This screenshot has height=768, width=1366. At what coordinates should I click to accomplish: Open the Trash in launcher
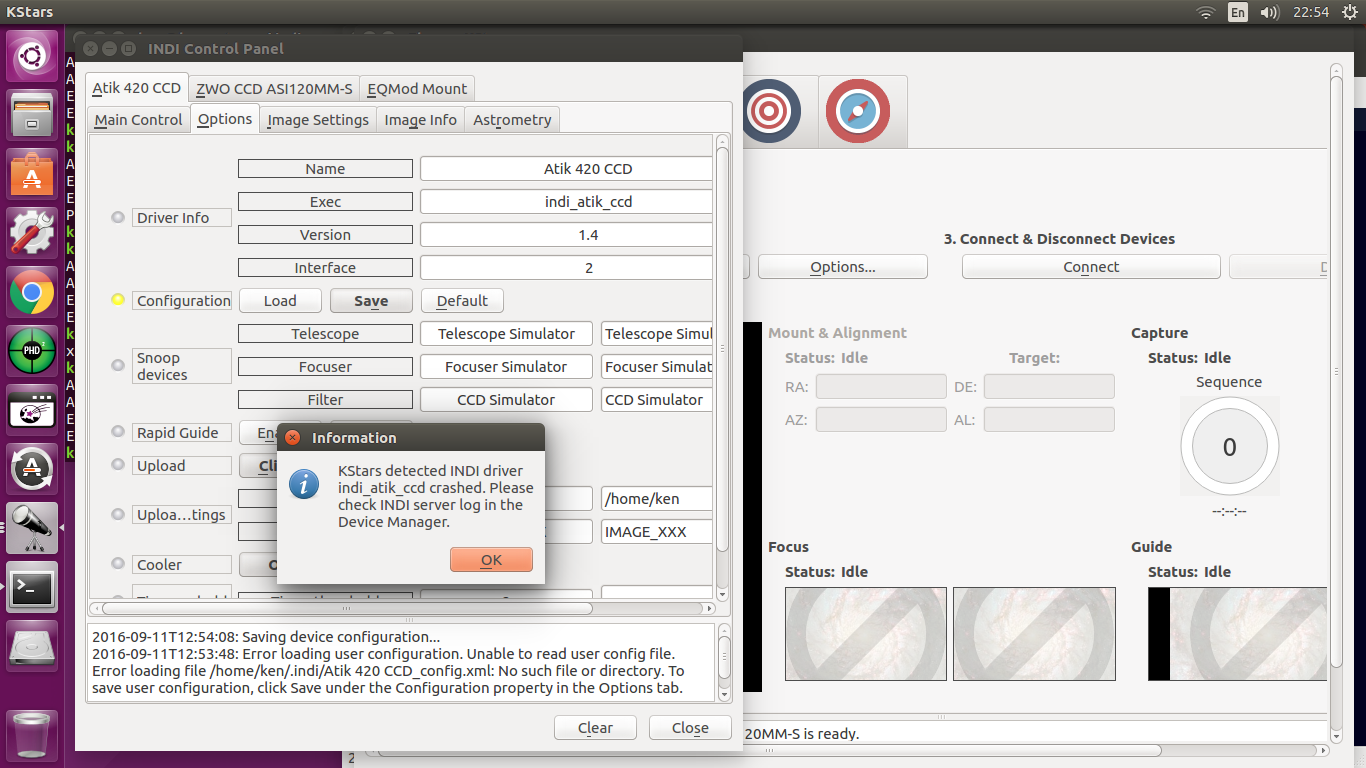coord(32,735)
